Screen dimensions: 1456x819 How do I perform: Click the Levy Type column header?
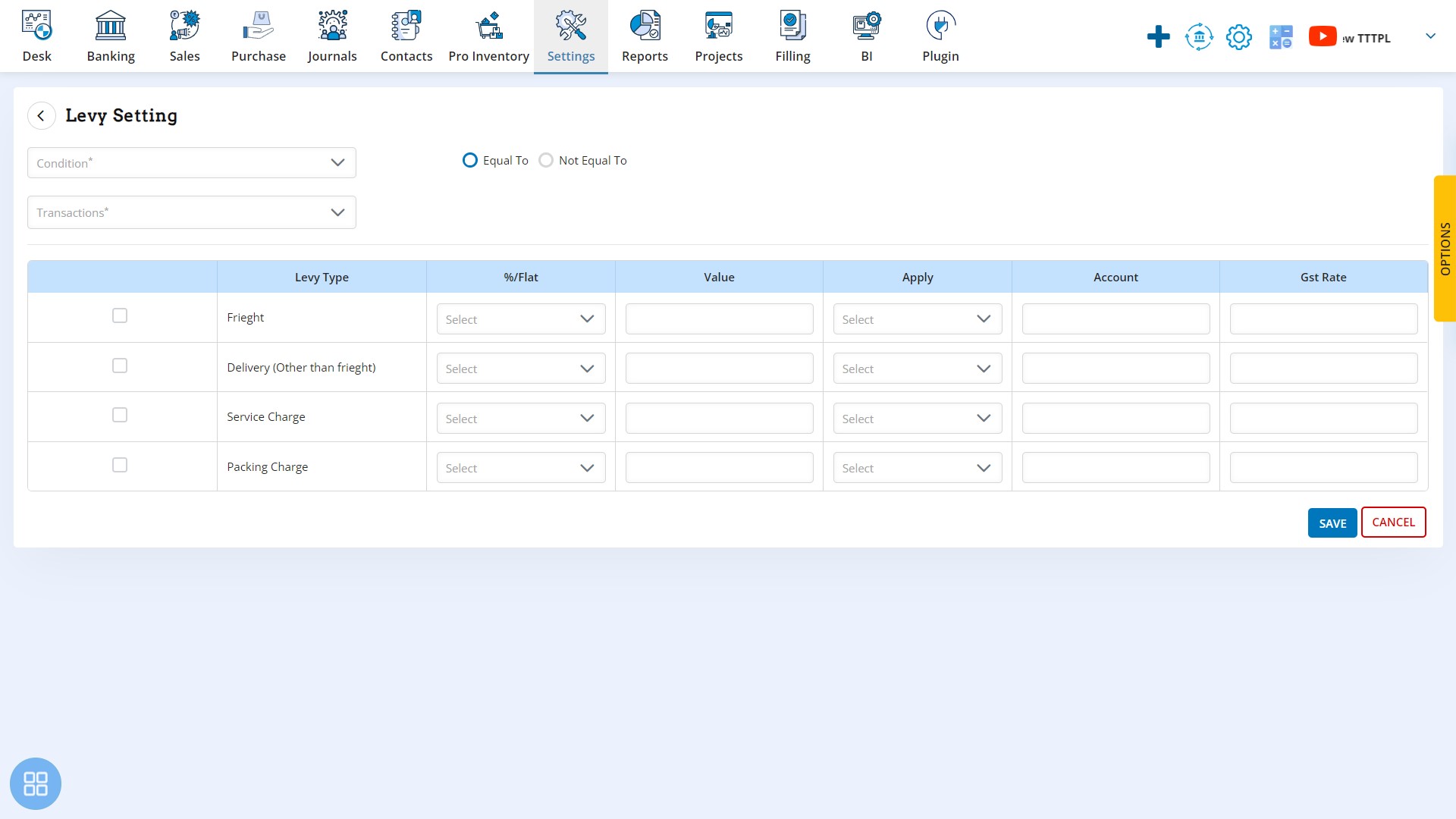(322, 277)
